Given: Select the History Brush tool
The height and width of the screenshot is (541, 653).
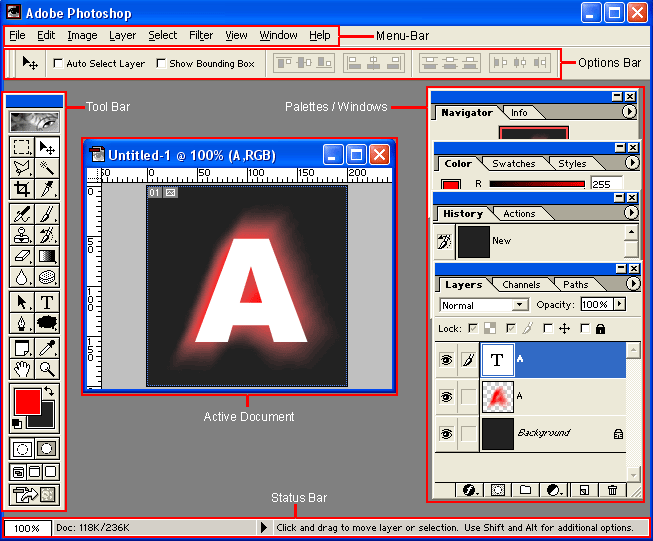Looking at the screenshot, I should click(47, 235).
